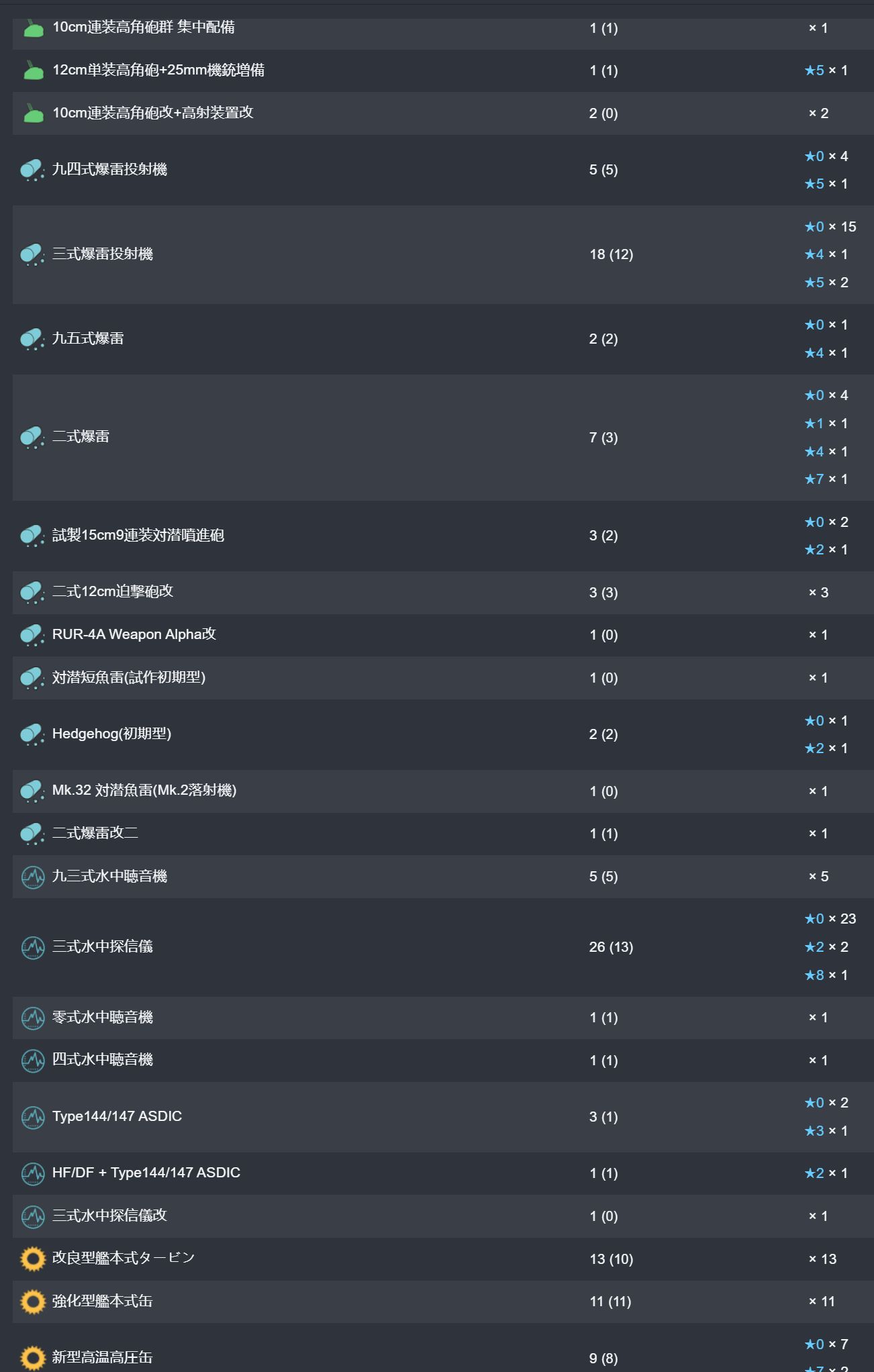The height and width of the screenshot is (1372, 874).
Task: Click the Mk.32 対潜魚雷(Mk.2落射機) name
Action: click(144, 791)
